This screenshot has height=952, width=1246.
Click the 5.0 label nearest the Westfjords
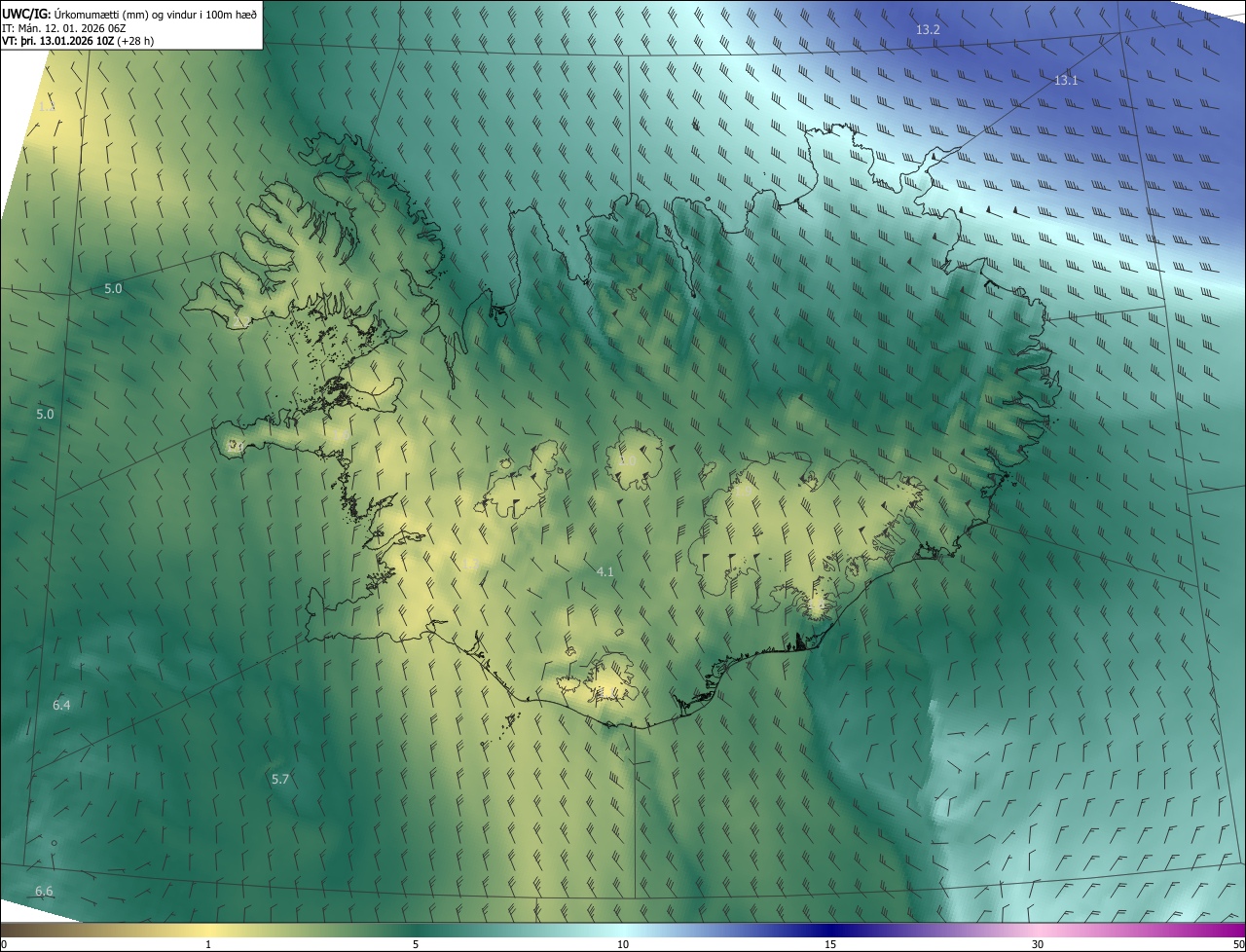[113, 289]
